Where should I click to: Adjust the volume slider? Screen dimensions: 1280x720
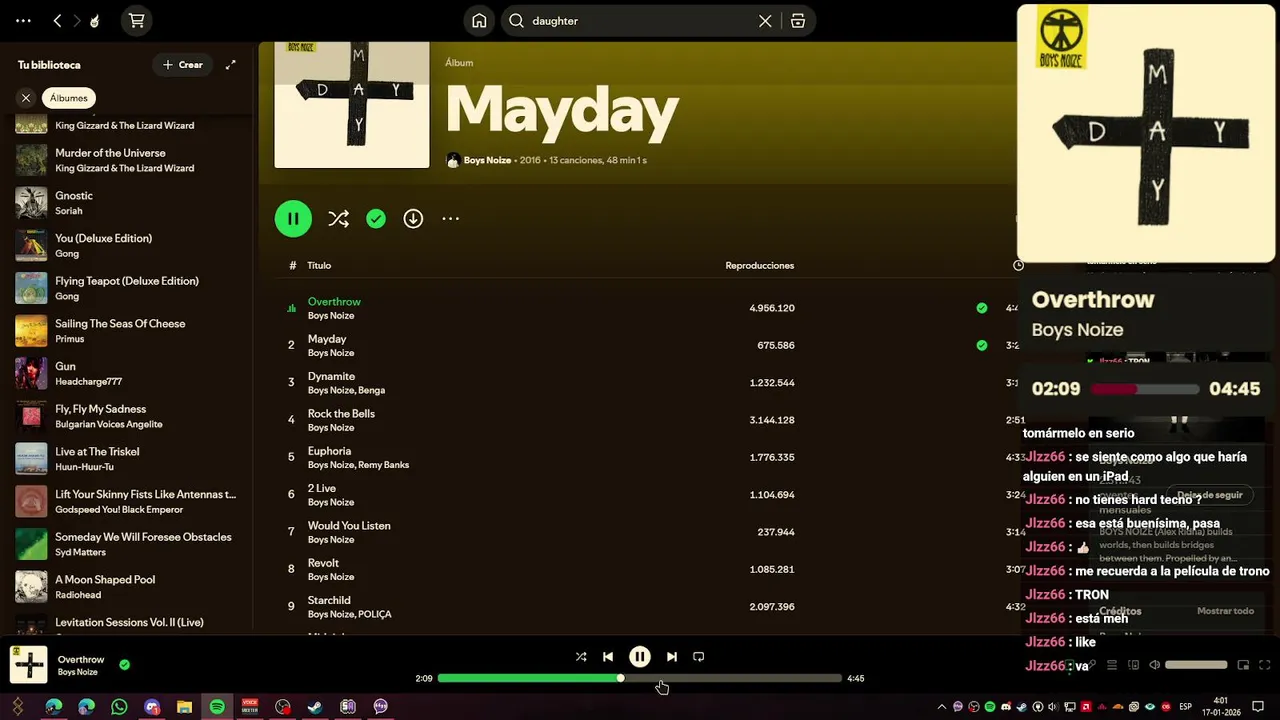1196,665
